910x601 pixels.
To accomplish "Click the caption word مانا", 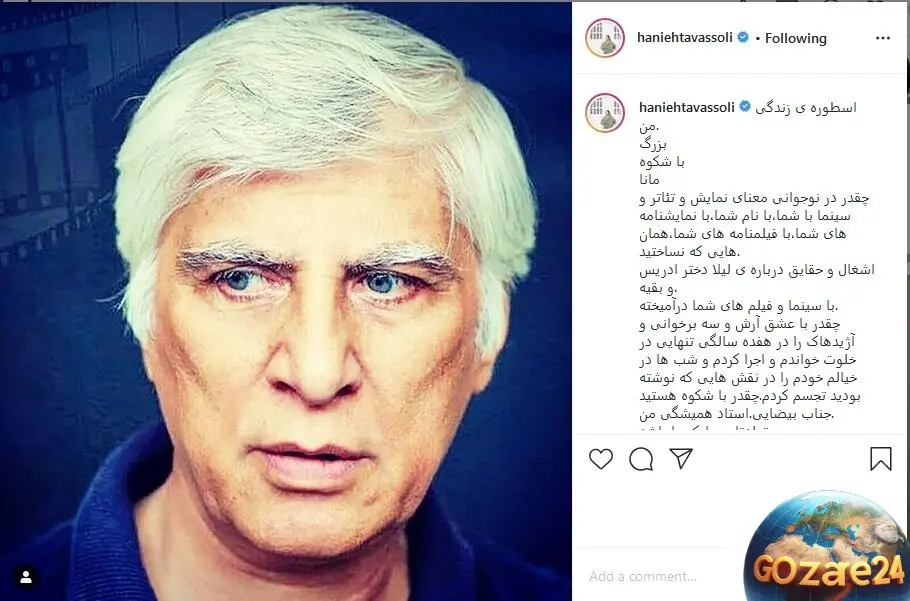I will pos(649,180).
